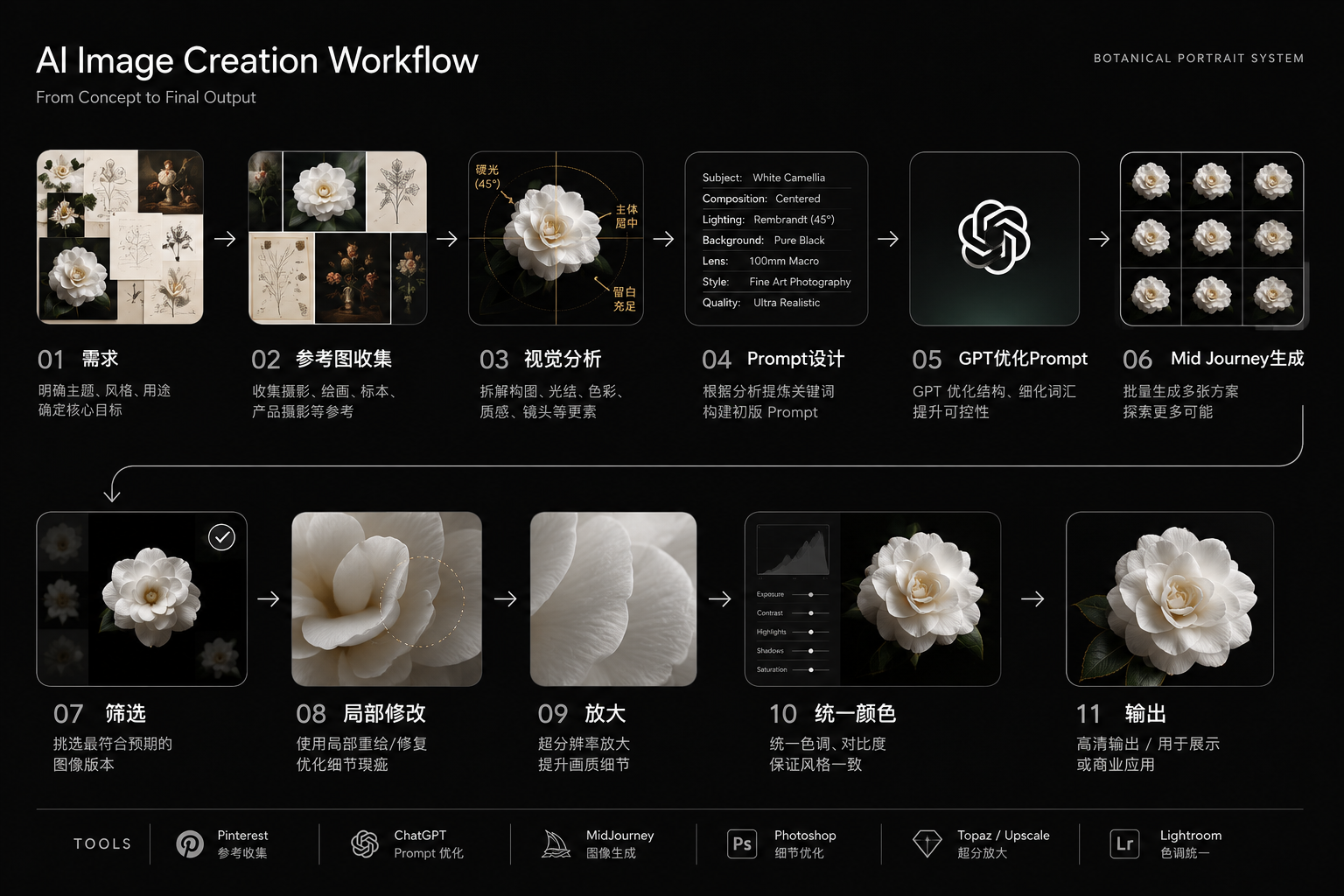Click the '09 放大' step heading

coord(582,714)
